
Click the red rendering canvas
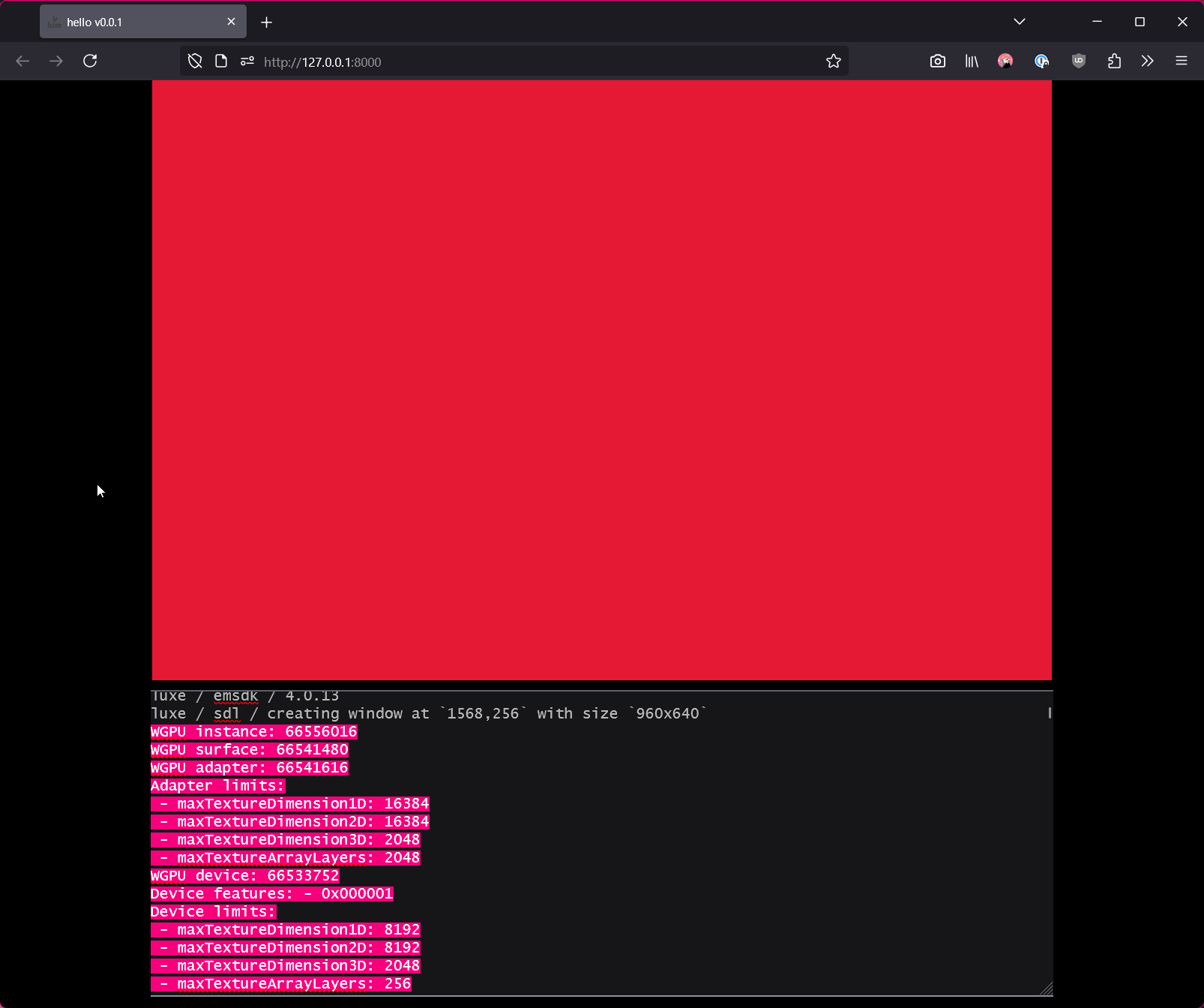(x=601, y=380)
